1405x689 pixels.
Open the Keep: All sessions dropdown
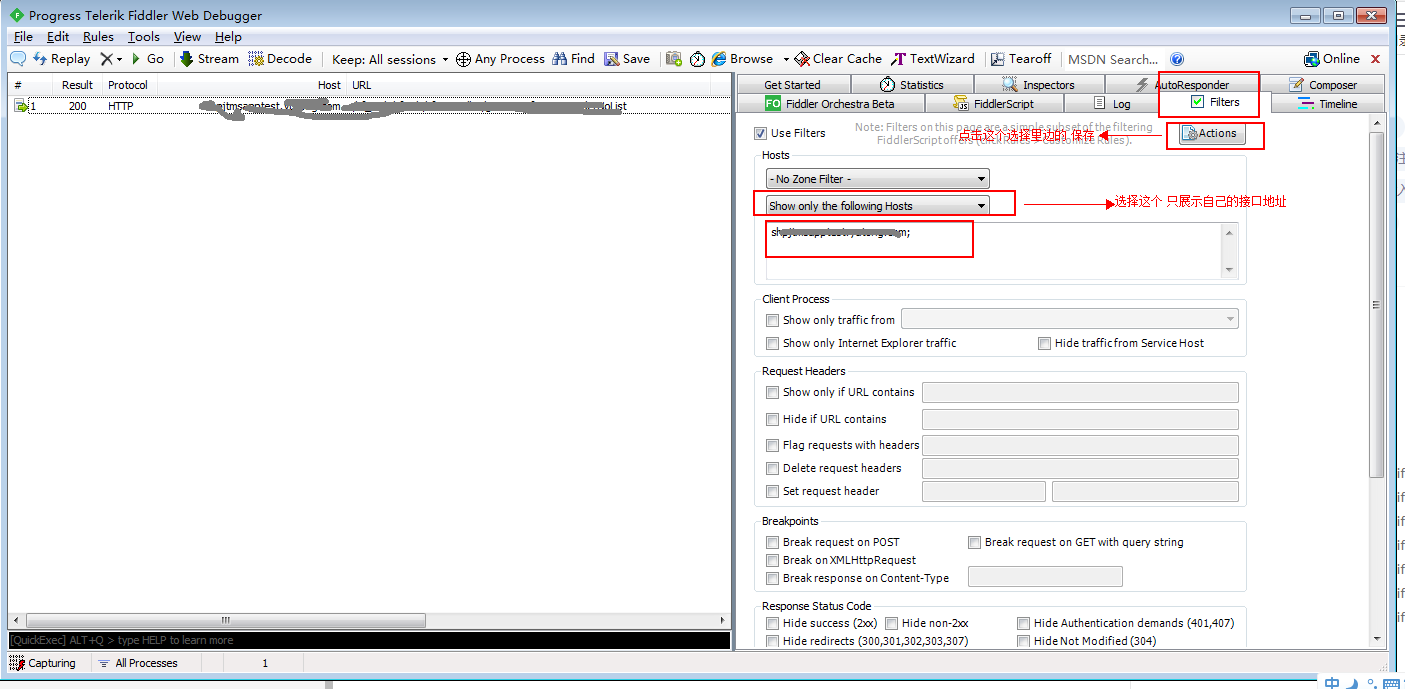tap(390, 59)
